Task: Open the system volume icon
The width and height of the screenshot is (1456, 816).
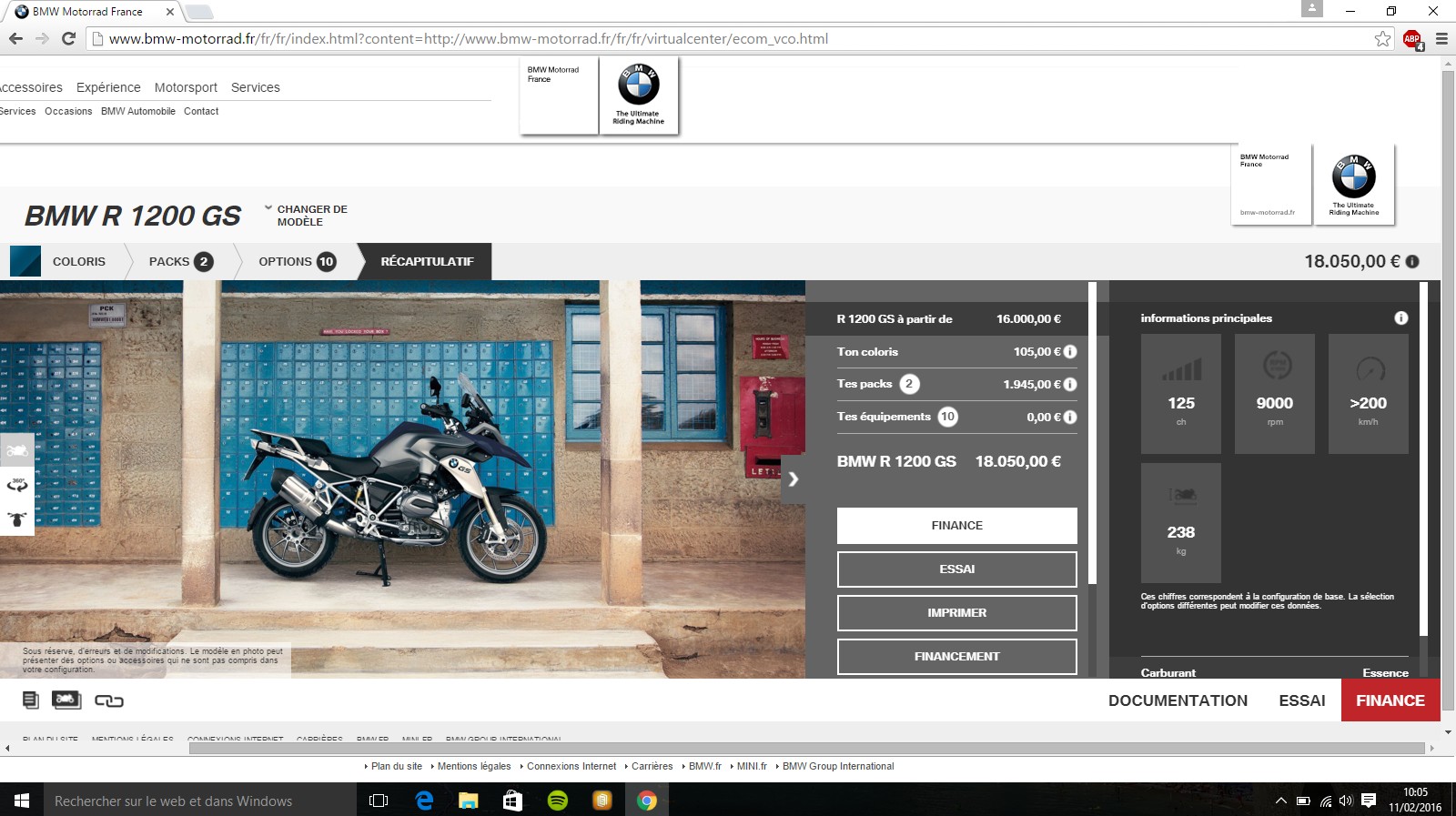Action: tap(1346, 801)
